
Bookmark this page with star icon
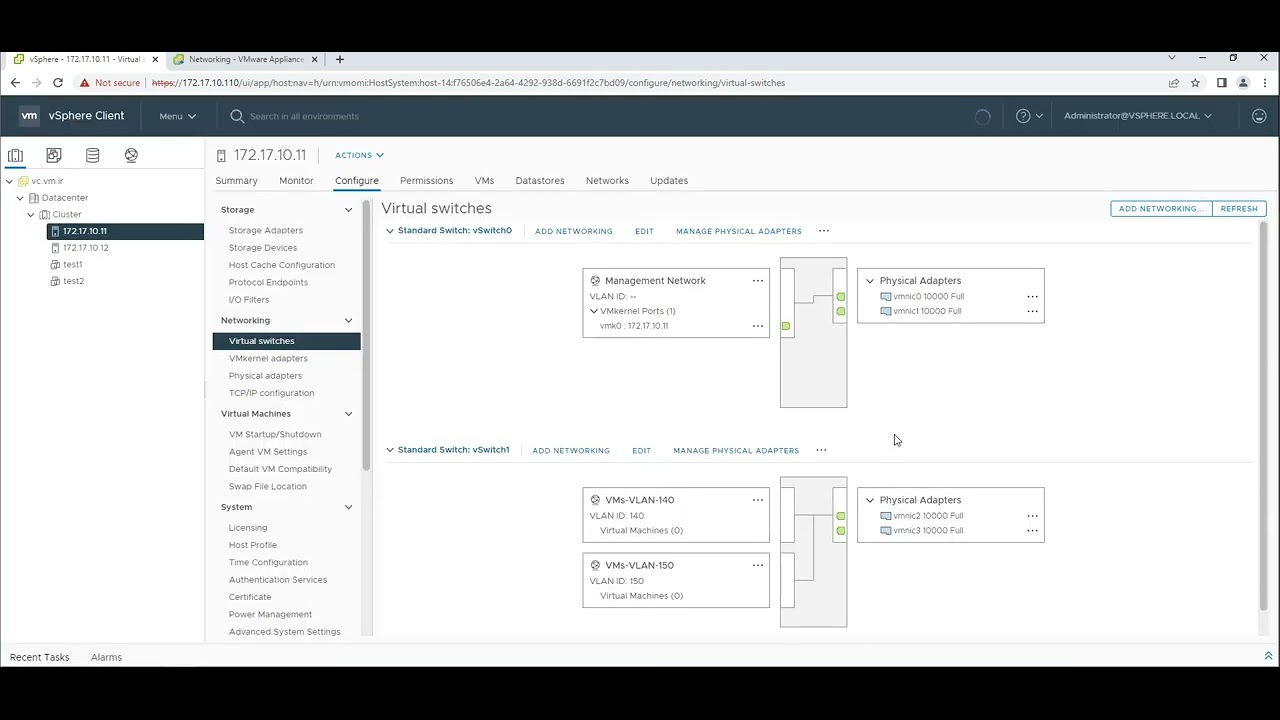click(x=1195, y=83)
